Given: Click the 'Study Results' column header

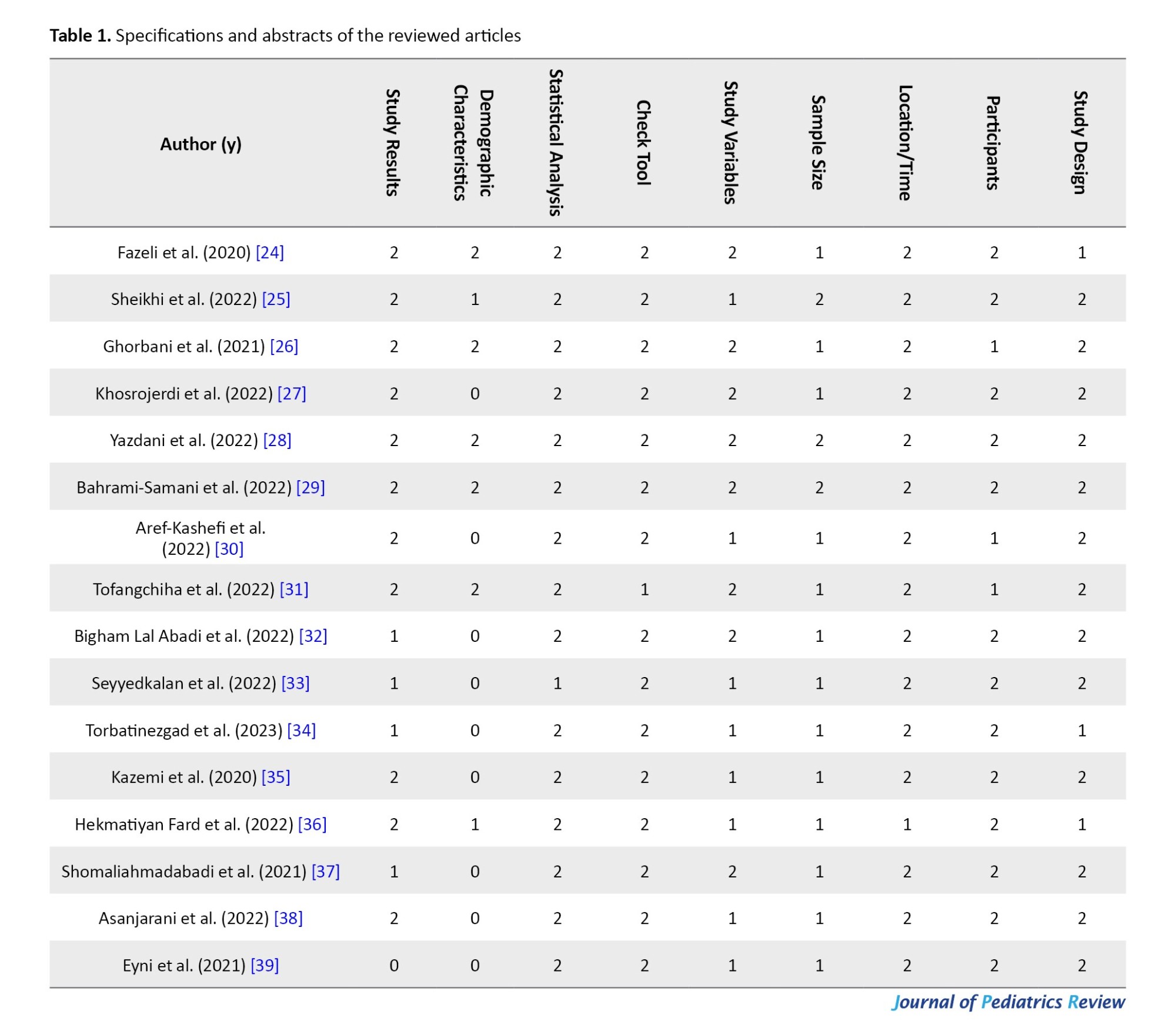Looking at the screenshot, I should click(x=393, y=143).
